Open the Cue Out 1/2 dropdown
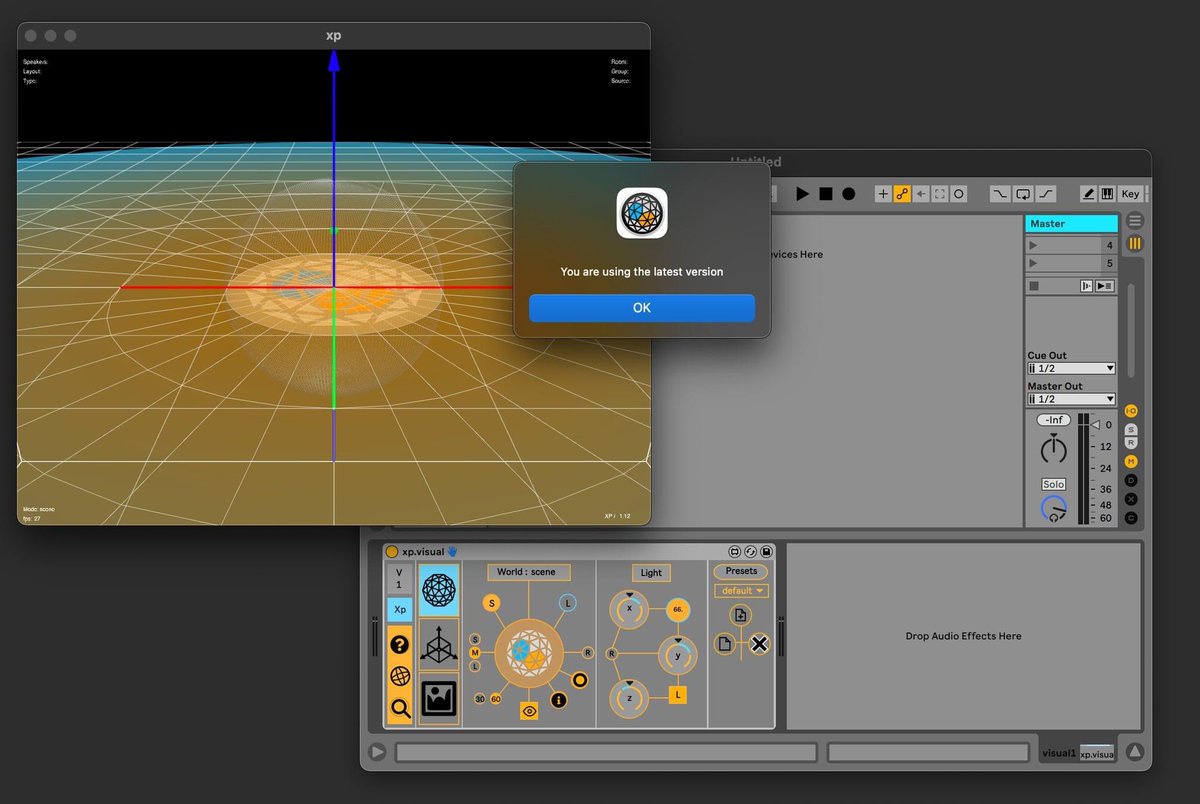This screenshot has width=1200, height=804. click(x=1071, y=369)
